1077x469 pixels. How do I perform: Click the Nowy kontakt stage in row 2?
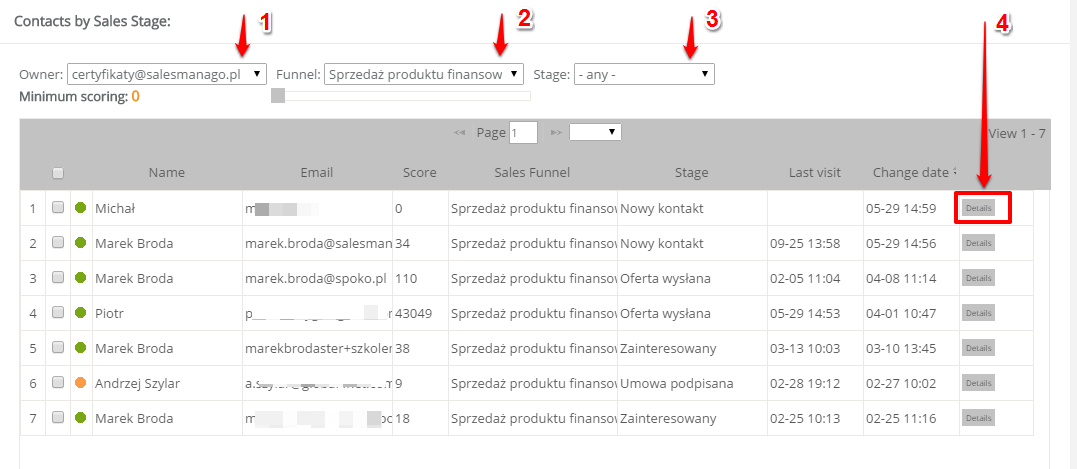(x=661, y=244)
